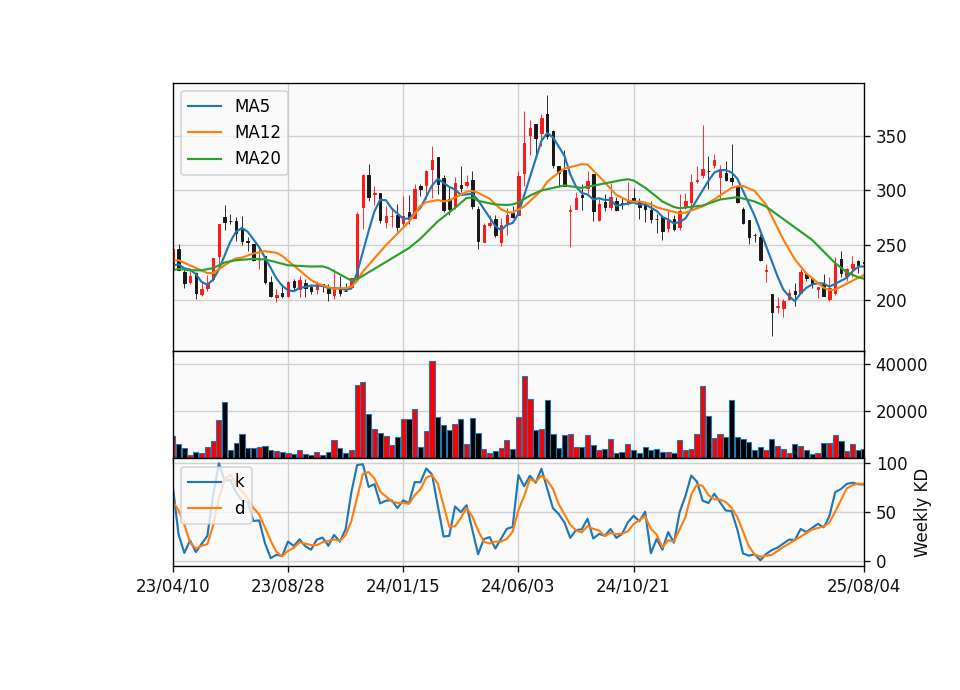
Task: Click the 50 KD axis label
Action: pos(887,512)
